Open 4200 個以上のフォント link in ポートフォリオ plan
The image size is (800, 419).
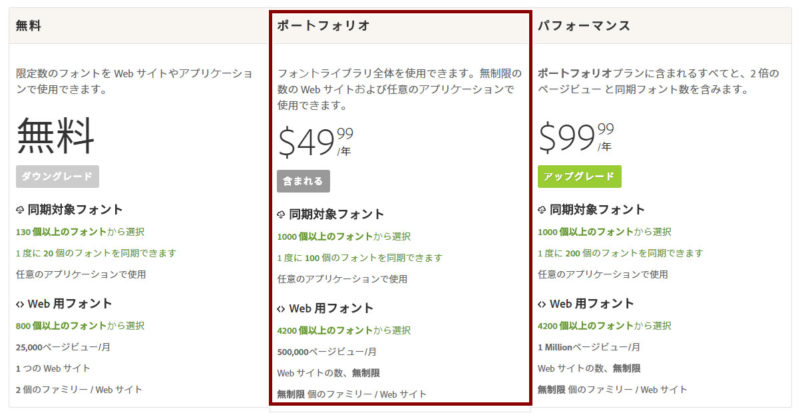pyautogui.click(x=325, y=330)
